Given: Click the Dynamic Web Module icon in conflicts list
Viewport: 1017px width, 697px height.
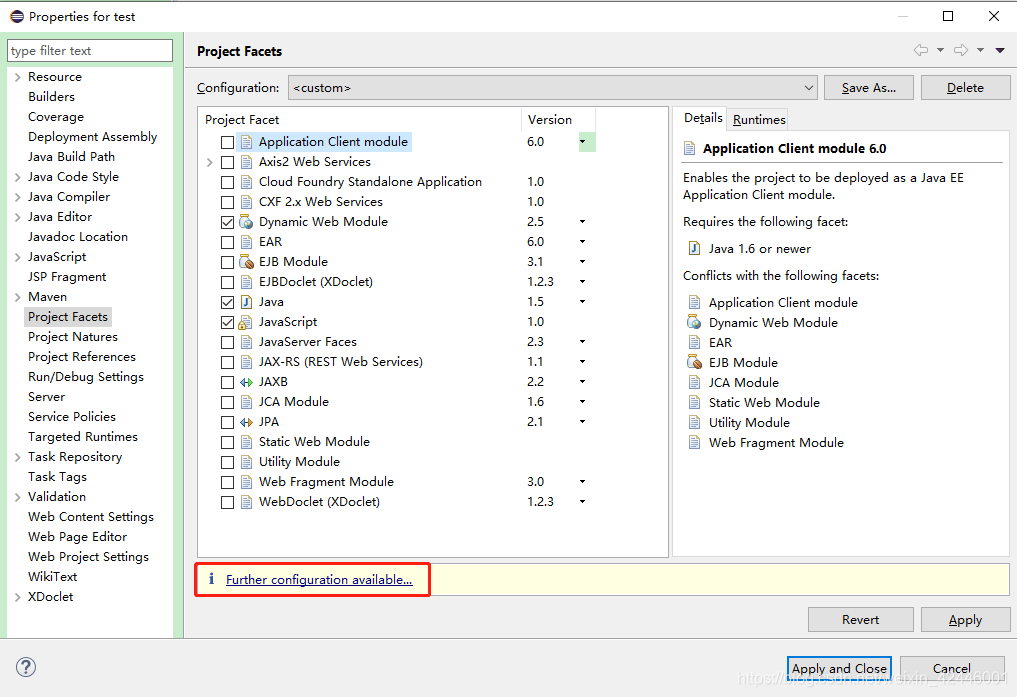Looking at the screenshot, I should [x=694, y=322].
